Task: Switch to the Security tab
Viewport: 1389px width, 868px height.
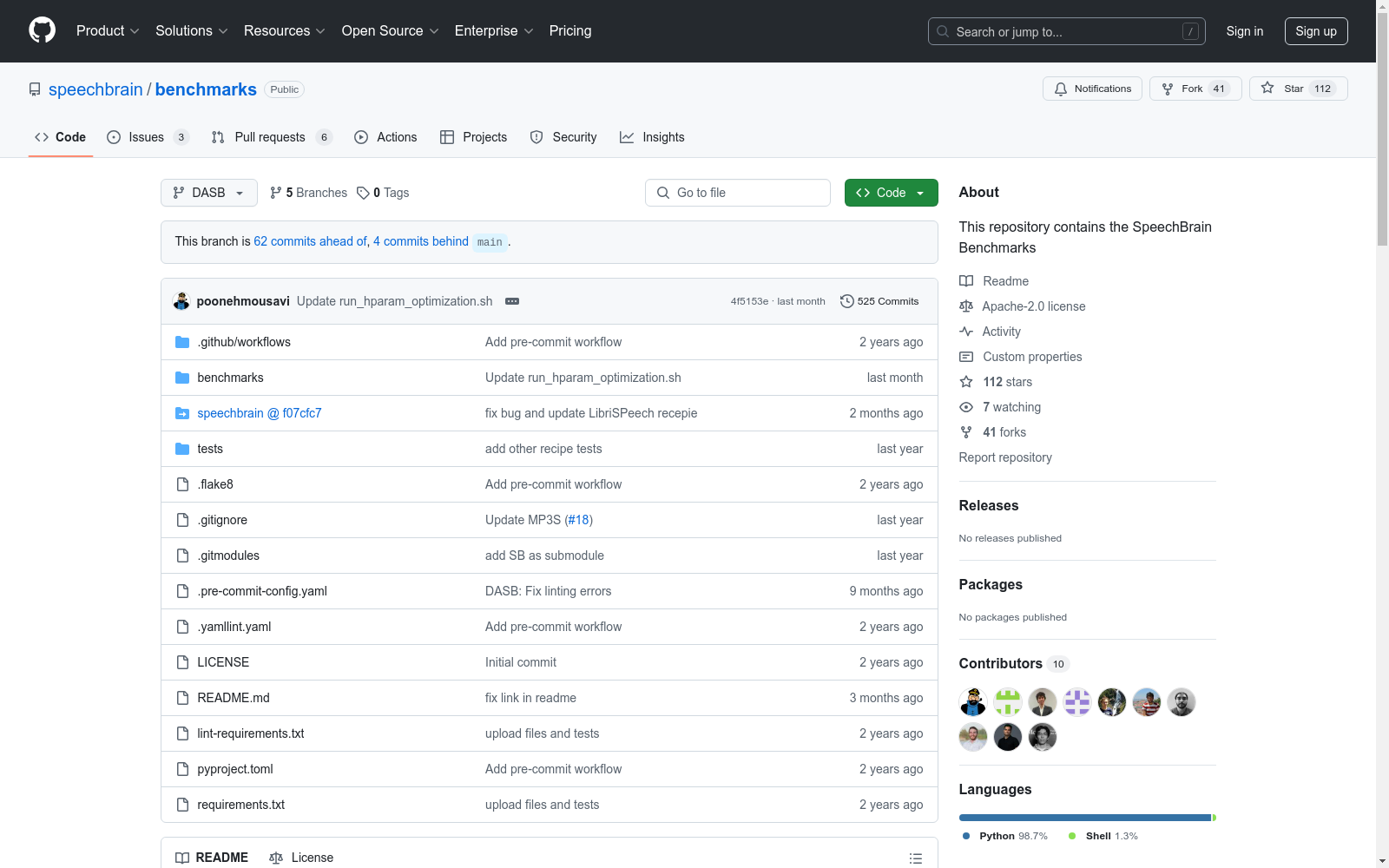Action: (x=563, y=137)
